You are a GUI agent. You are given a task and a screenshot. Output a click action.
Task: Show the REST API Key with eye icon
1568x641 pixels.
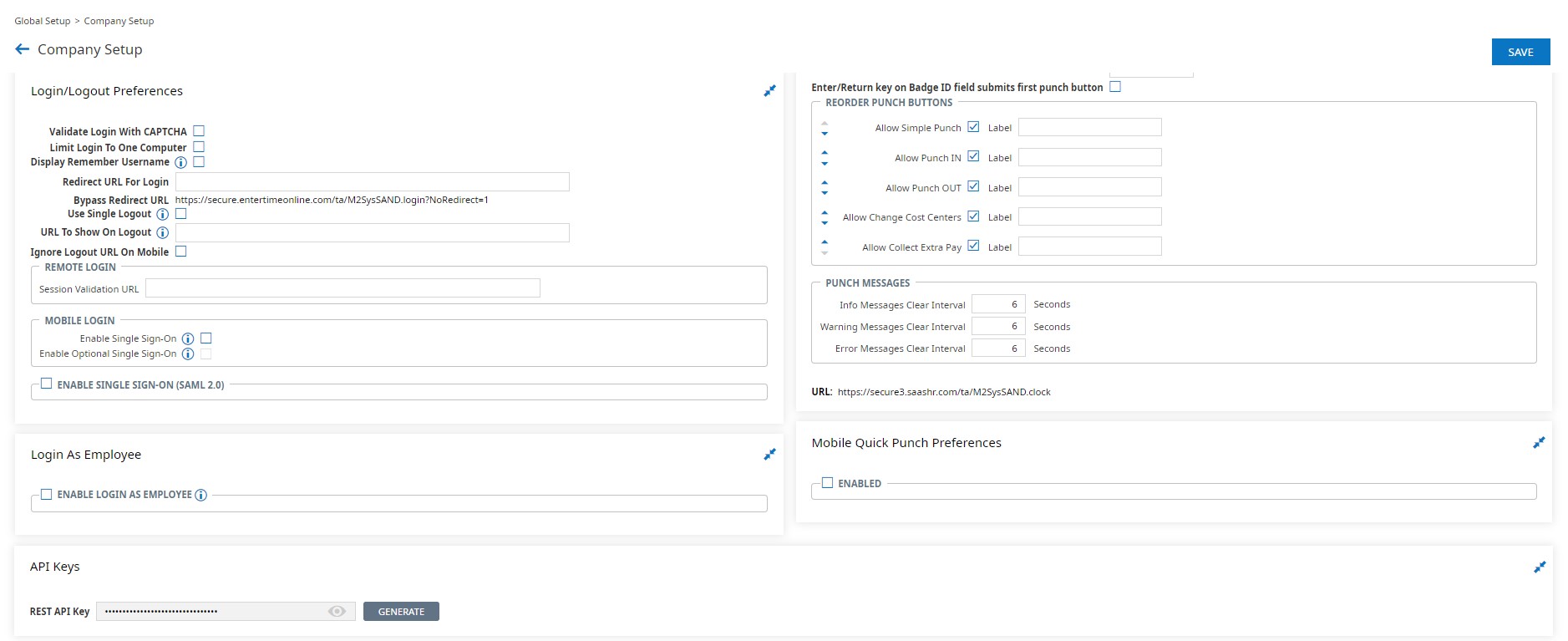click(x=337, y=612)
